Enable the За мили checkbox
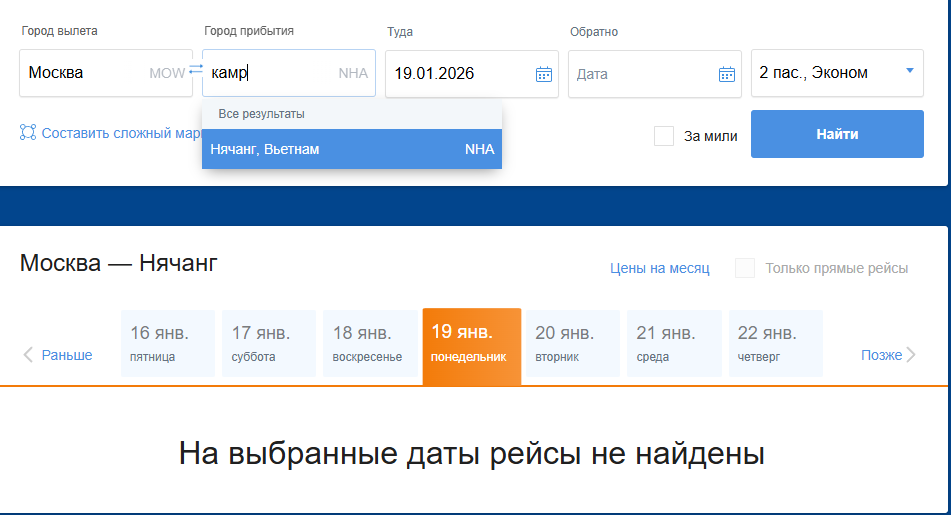This screenshot has height=515, width=951. click(664, 136)
